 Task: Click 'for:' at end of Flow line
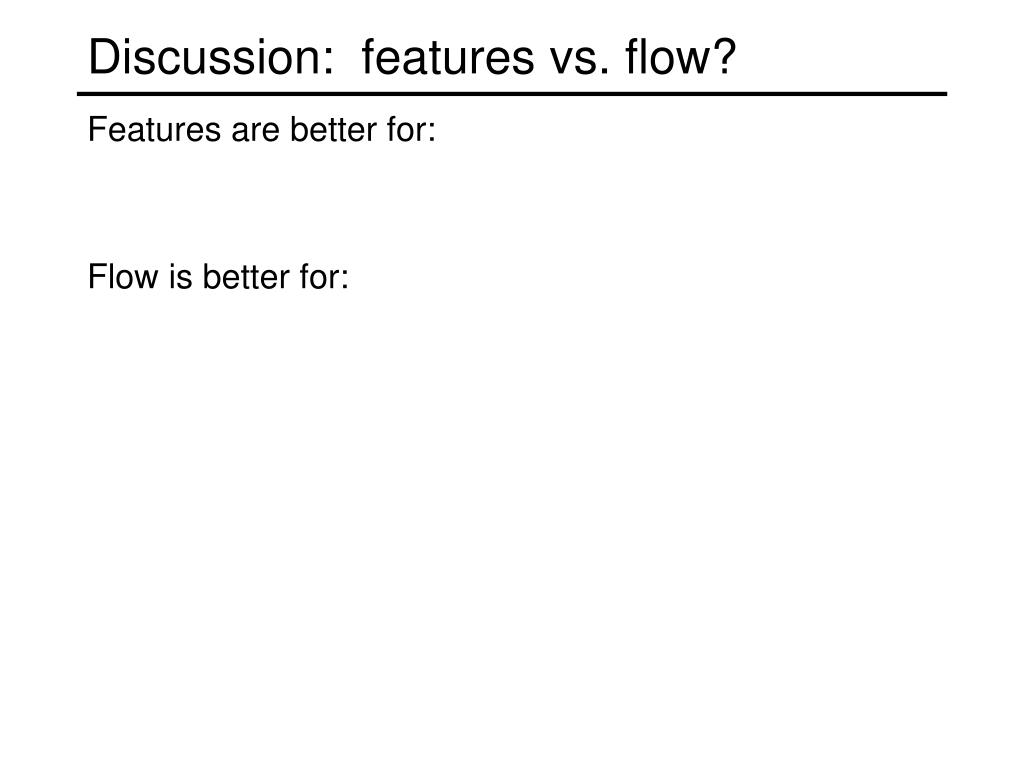tap(325, 276)
